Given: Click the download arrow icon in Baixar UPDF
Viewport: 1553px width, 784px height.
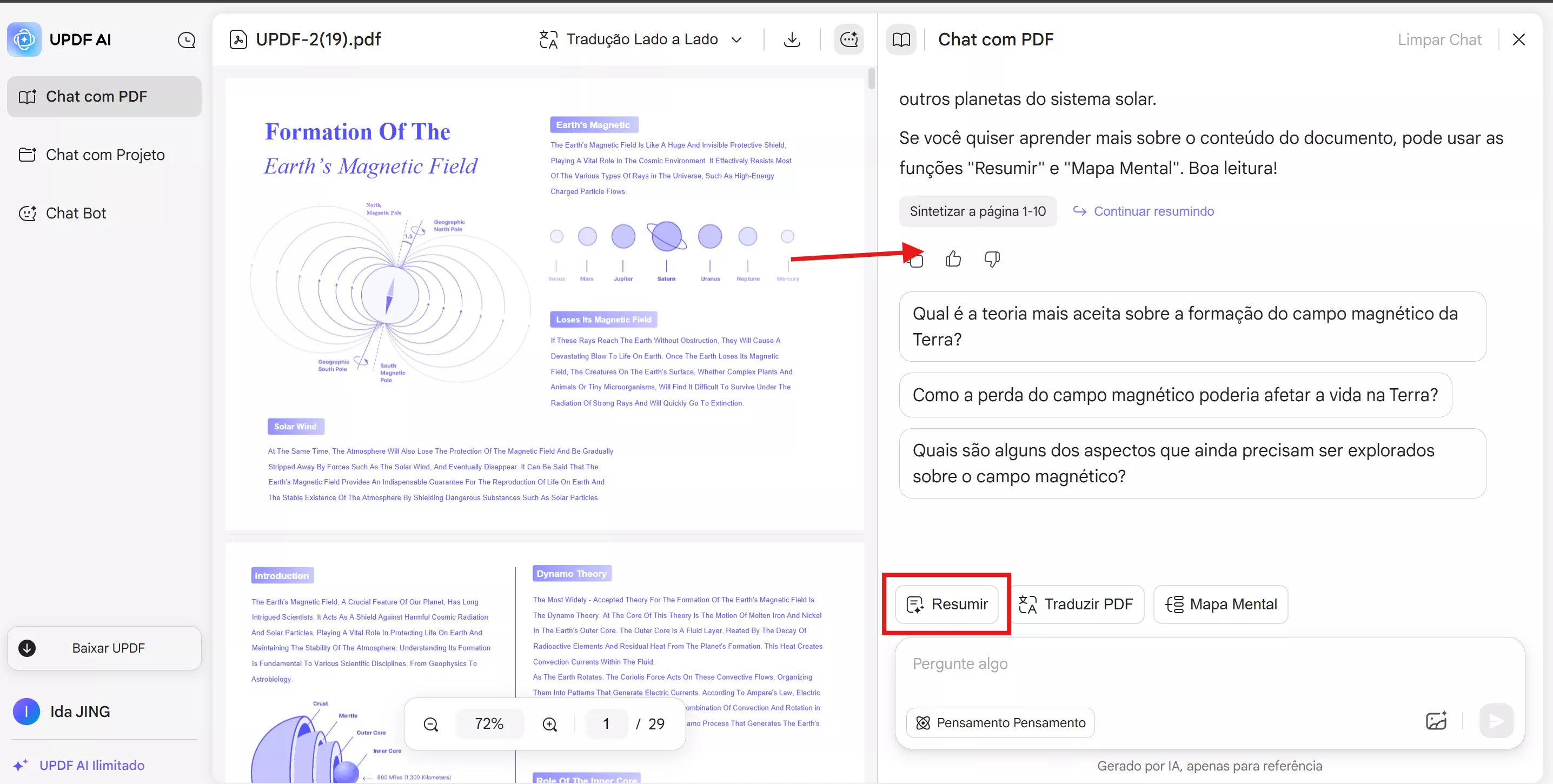Looking at the screenshot, I should pos(27,648).
